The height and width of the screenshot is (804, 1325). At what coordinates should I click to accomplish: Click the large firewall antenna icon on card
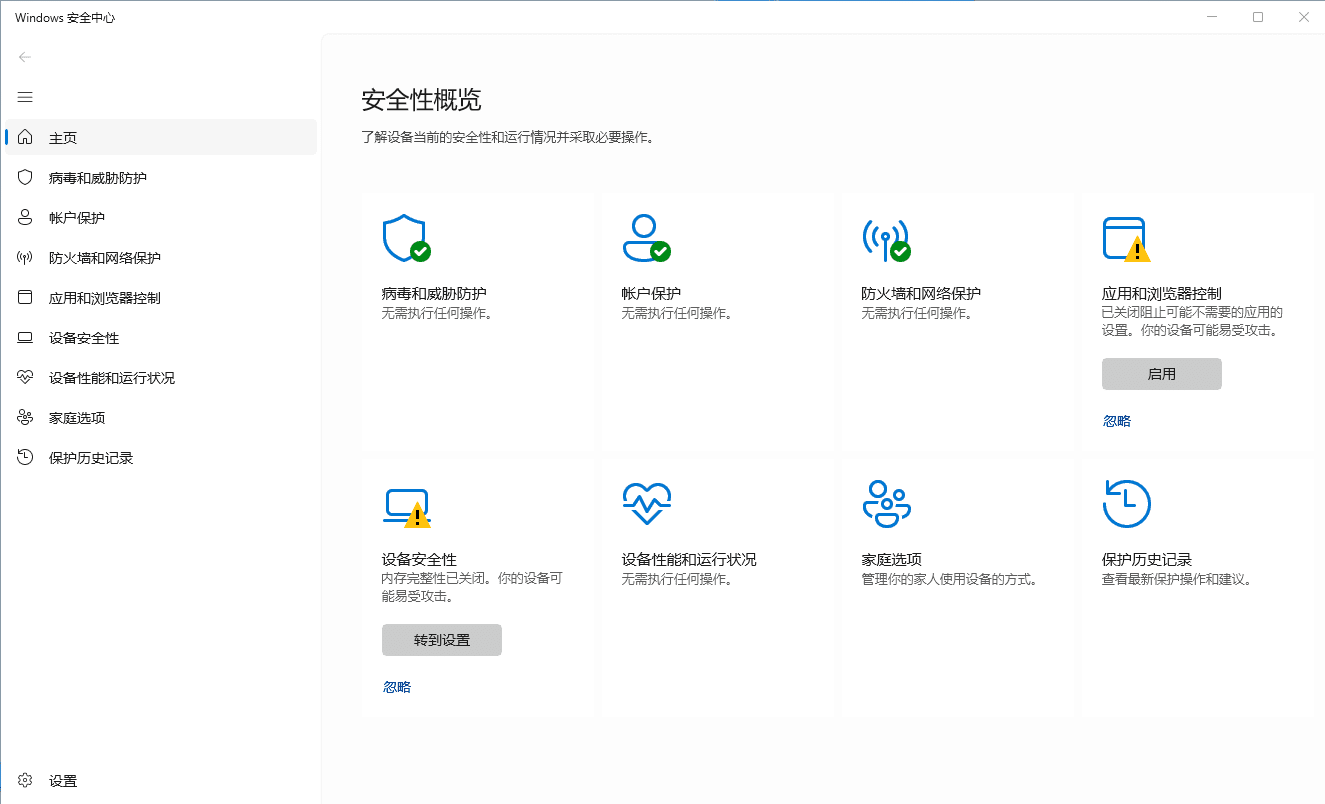click(x=886, y=238)
